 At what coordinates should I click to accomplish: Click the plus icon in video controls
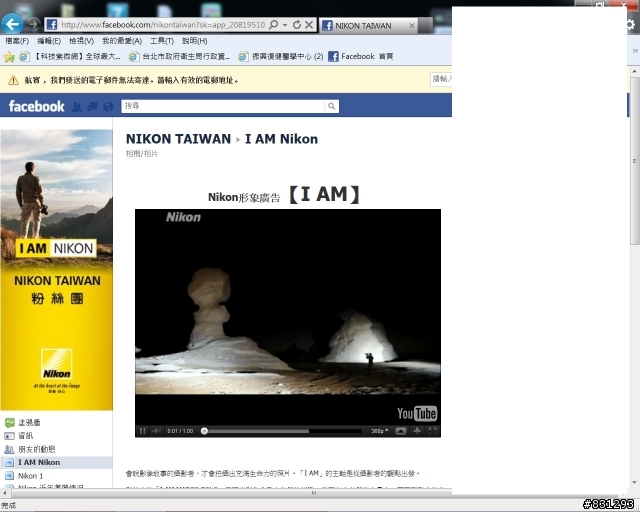point(417,431)
